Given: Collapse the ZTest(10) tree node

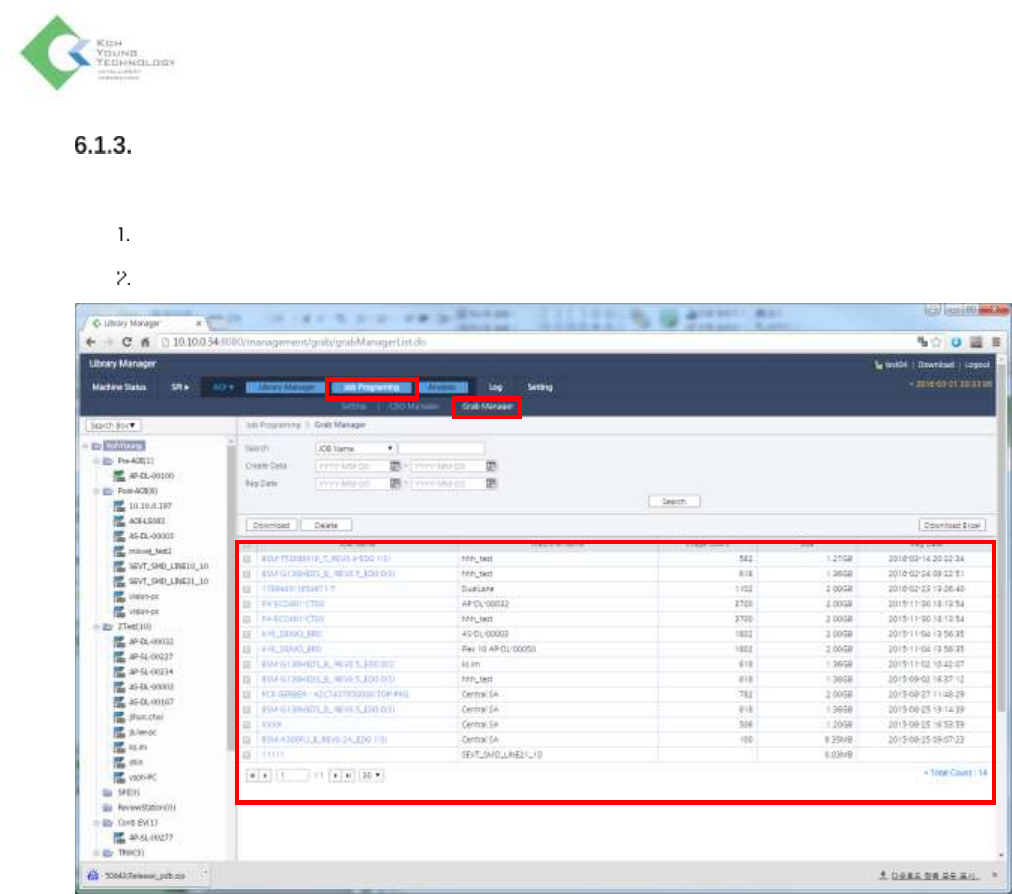Looking at the screenshot, I should (x=97, y=627).
